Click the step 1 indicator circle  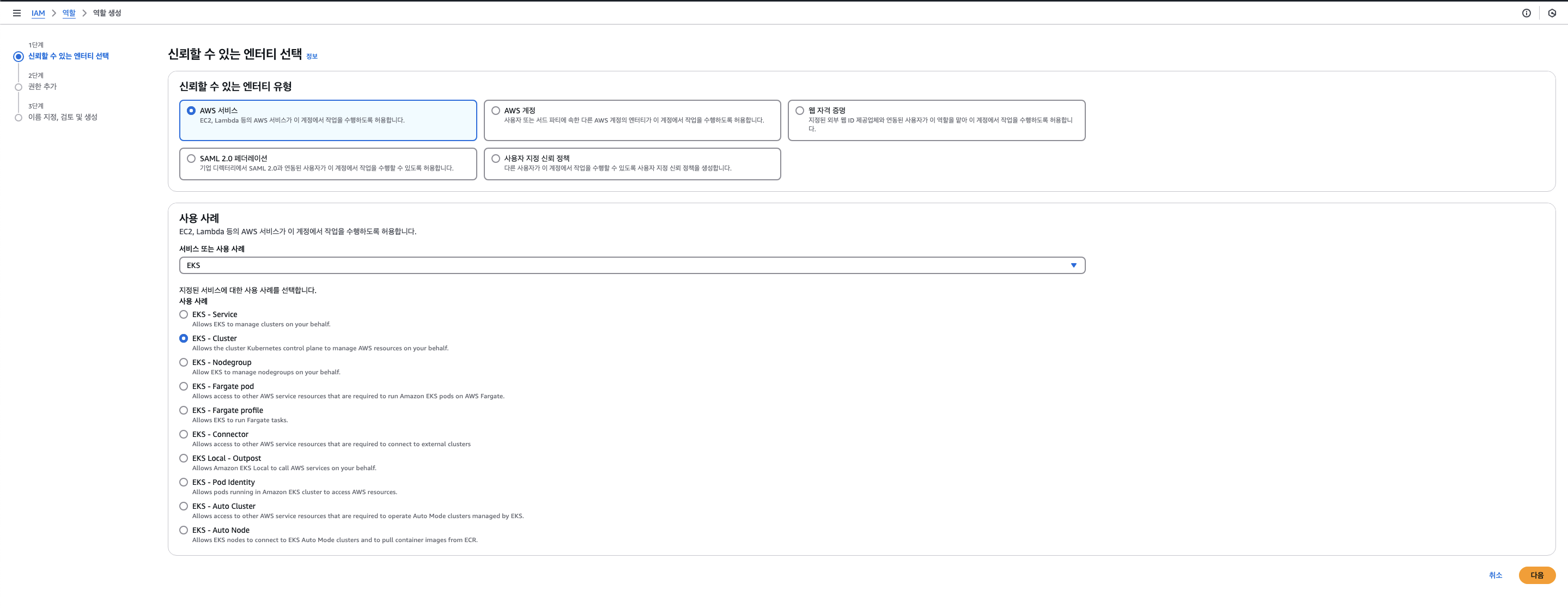pyautogui.click(x=19, y=57)
